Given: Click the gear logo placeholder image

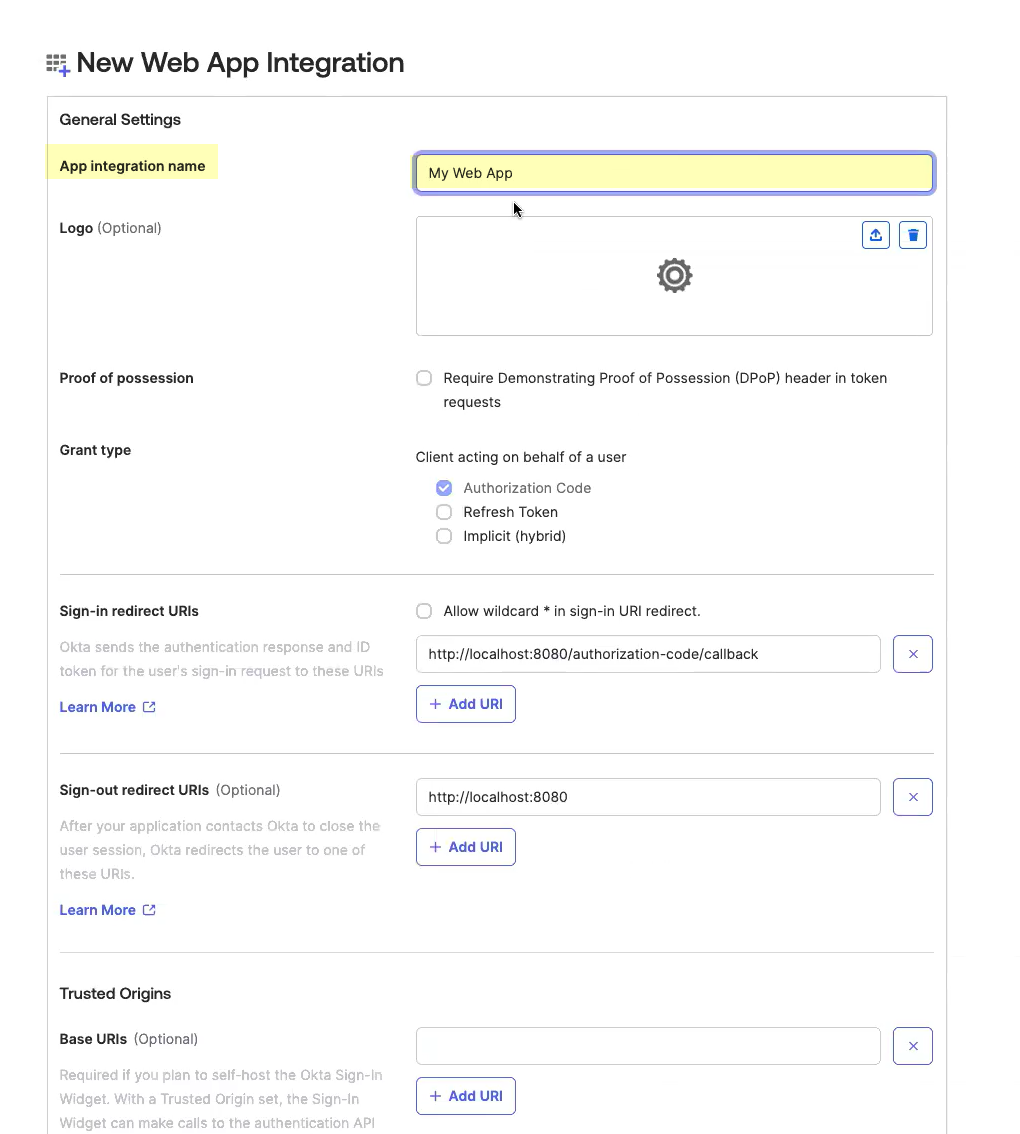Looking at the screenshot, I should (674, 275).
